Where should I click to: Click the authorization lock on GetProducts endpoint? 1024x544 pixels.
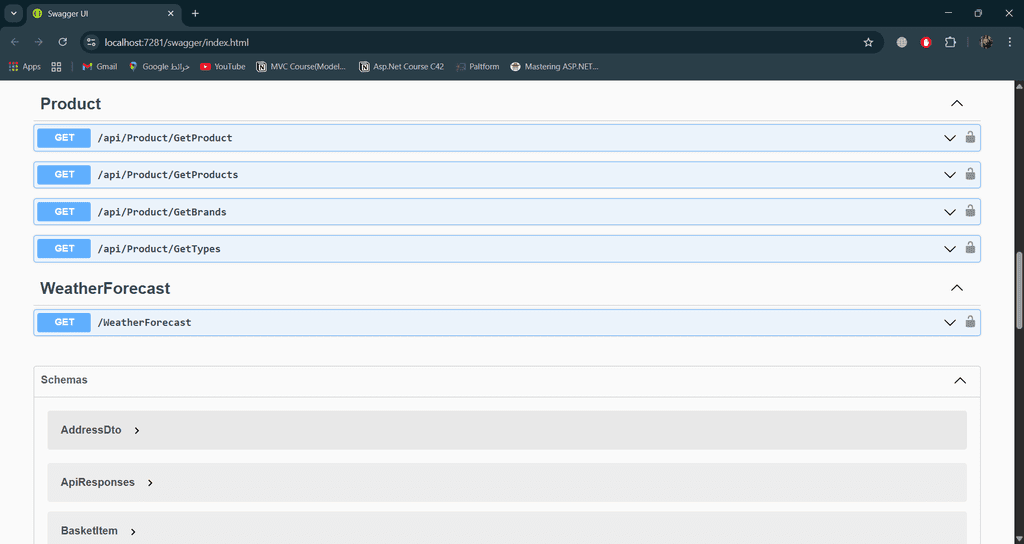[970, 175]
